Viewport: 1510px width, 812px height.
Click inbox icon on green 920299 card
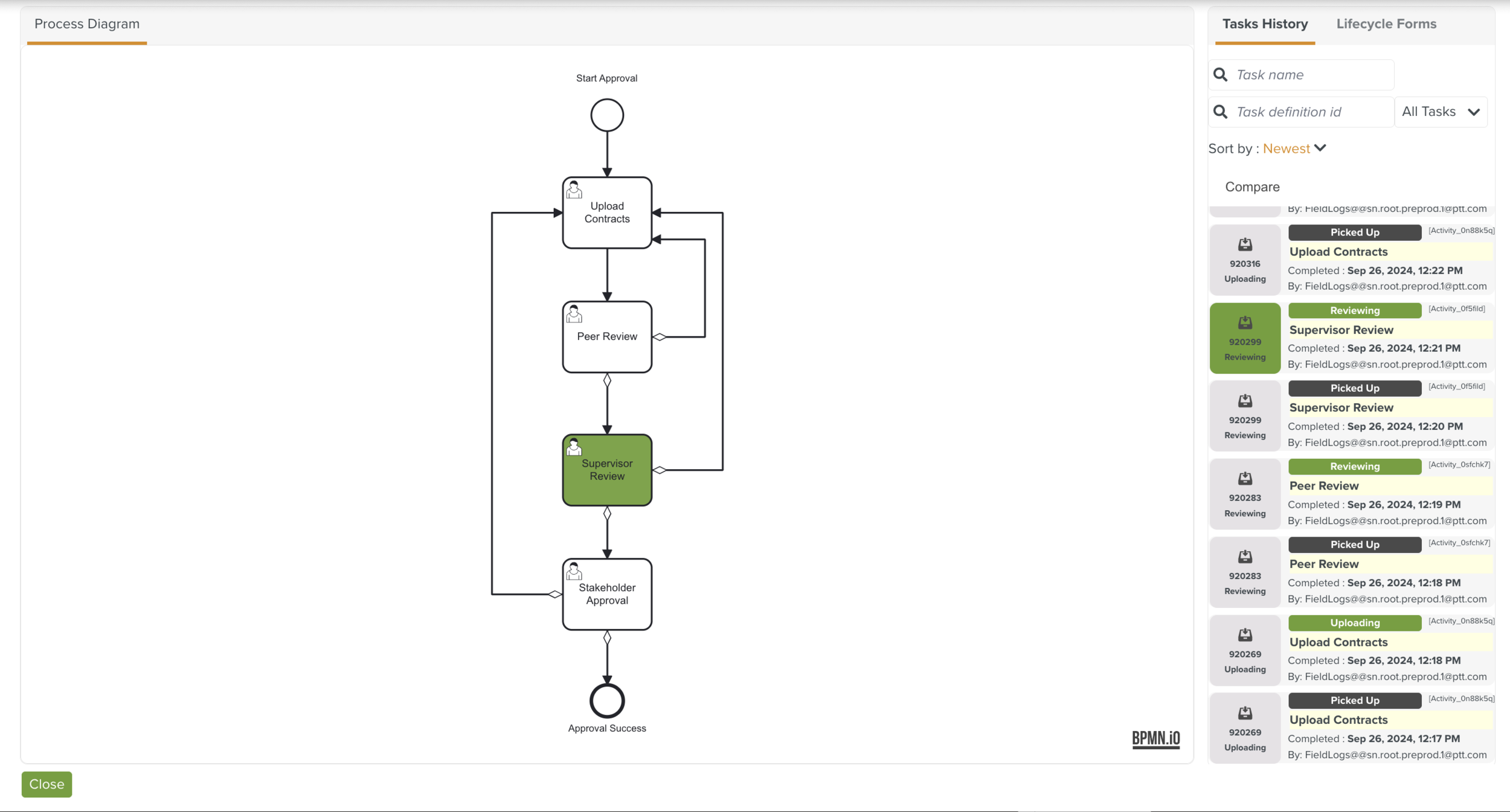coord(1245,323)
